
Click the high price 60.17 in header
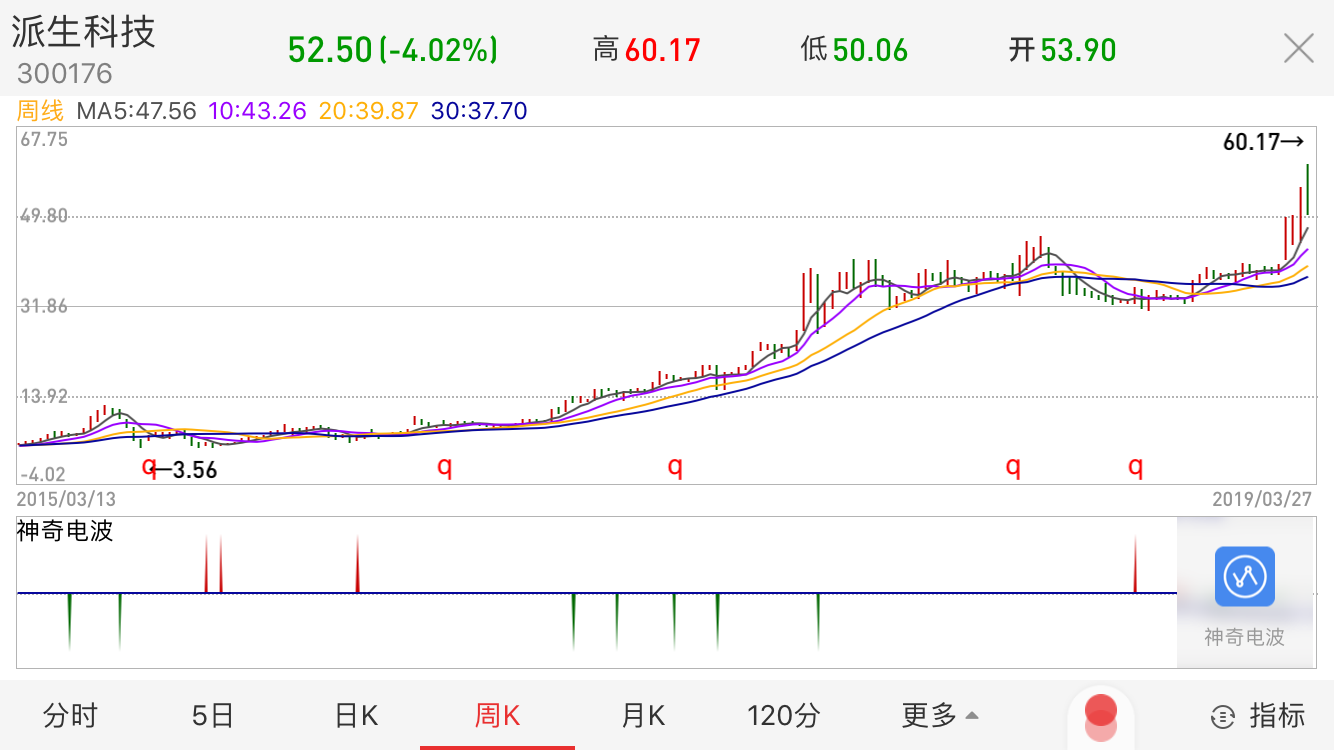pyautogui.click(x=662, y=50)
